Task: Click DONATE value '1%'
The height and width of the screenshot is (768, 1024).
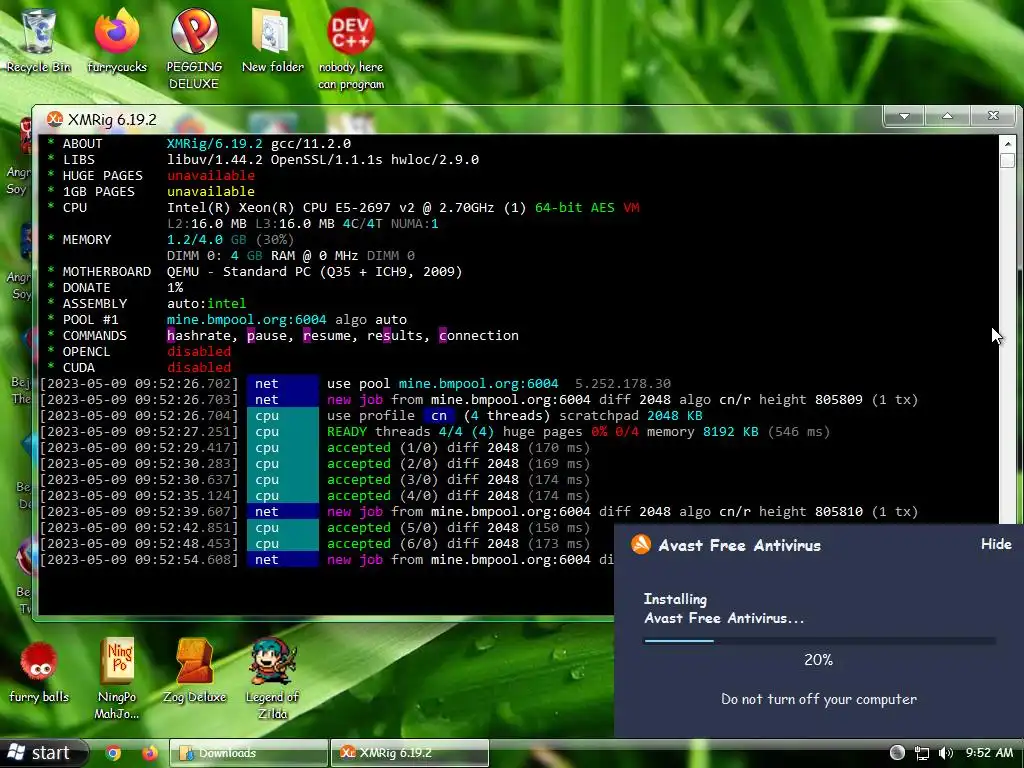Action: pos(175,288)
